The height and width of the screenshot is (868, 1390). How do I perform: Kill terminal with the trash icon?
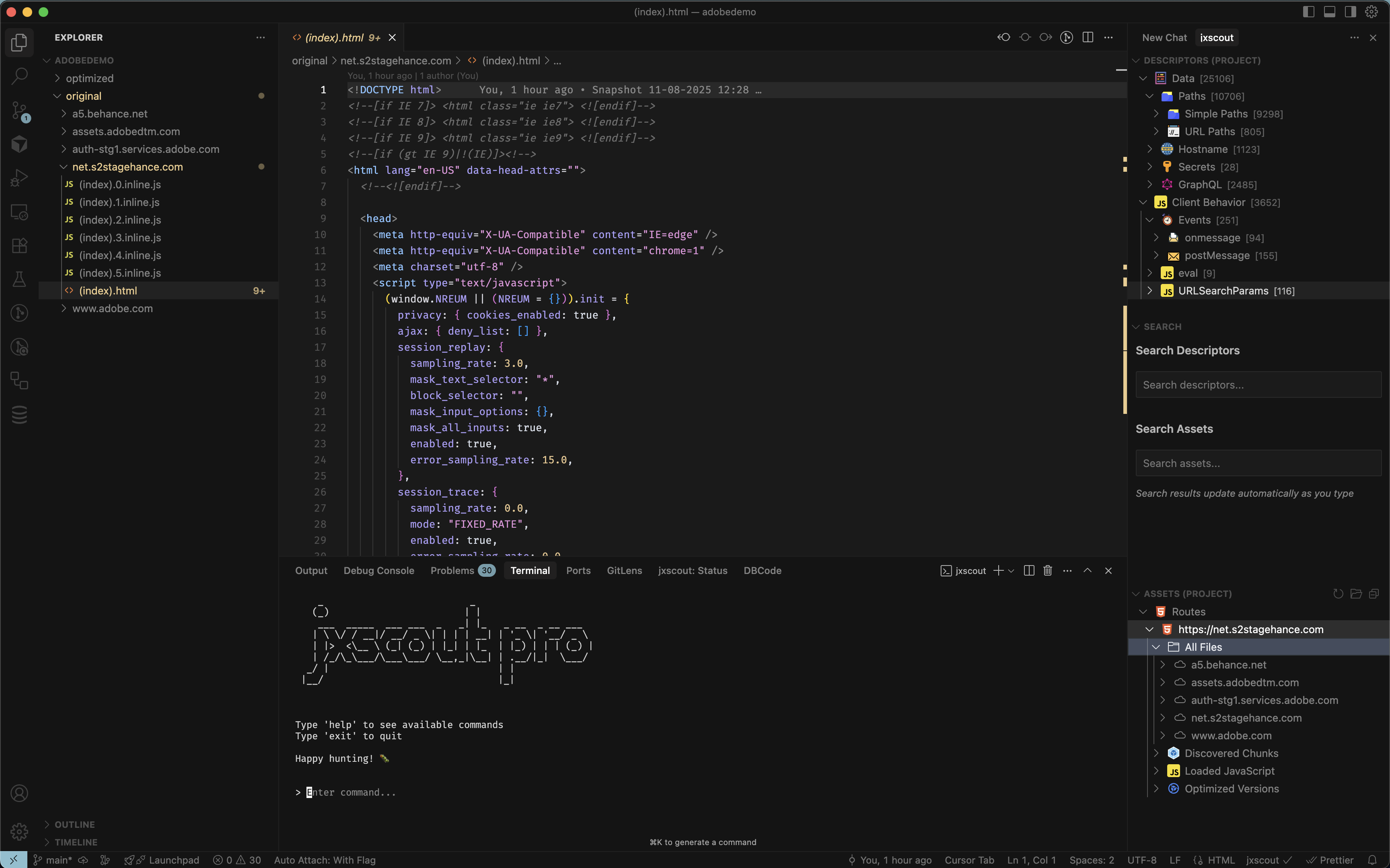click(1047, 571)
